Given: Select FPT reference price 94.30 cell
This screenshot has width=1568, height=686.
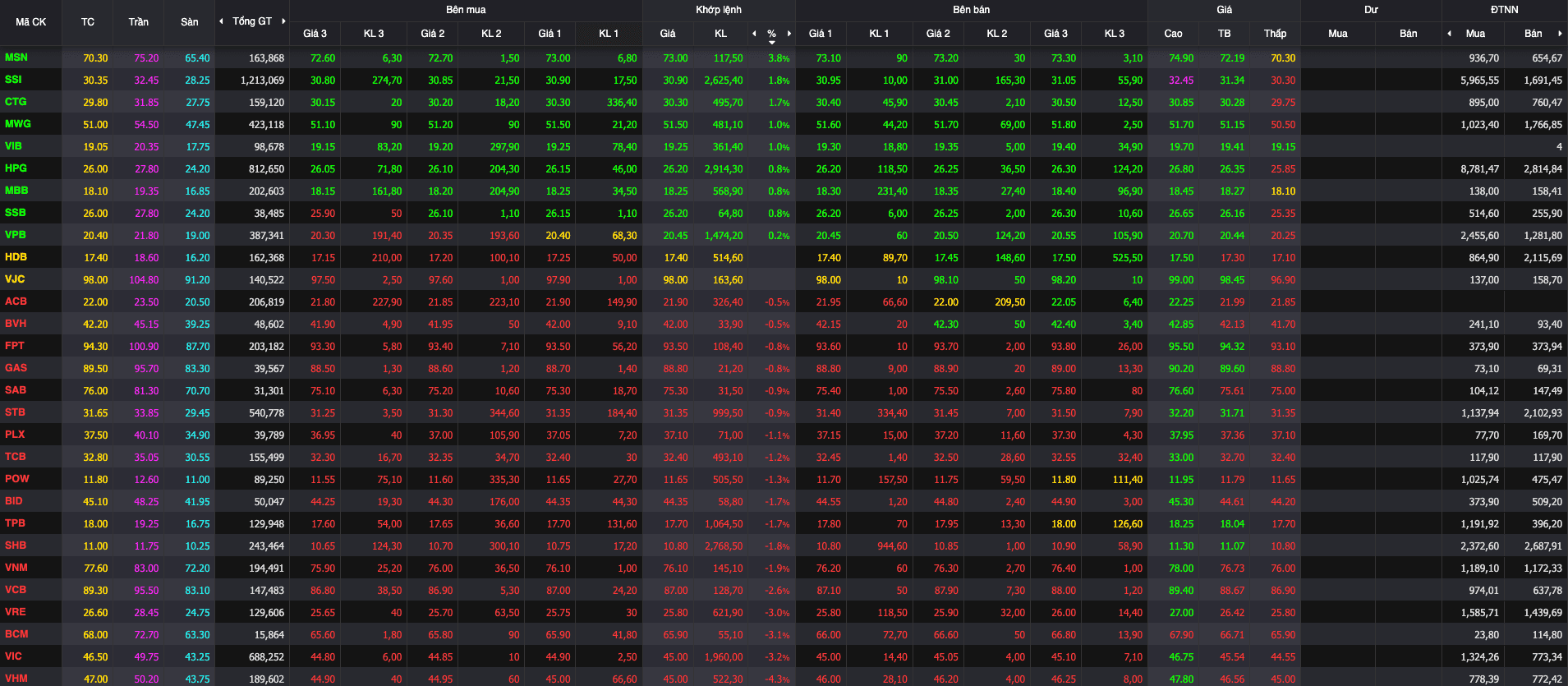Looking at the screenshot, I should 95,347.
